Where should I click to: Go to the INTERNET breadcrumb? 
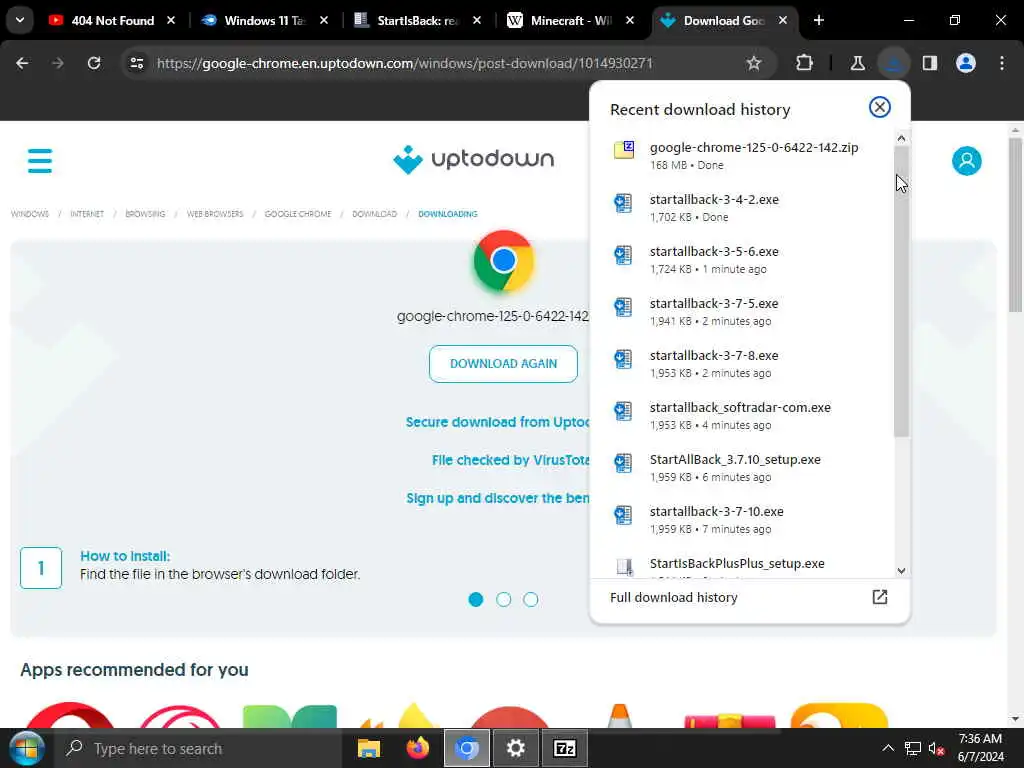click(x=87, y=214)
